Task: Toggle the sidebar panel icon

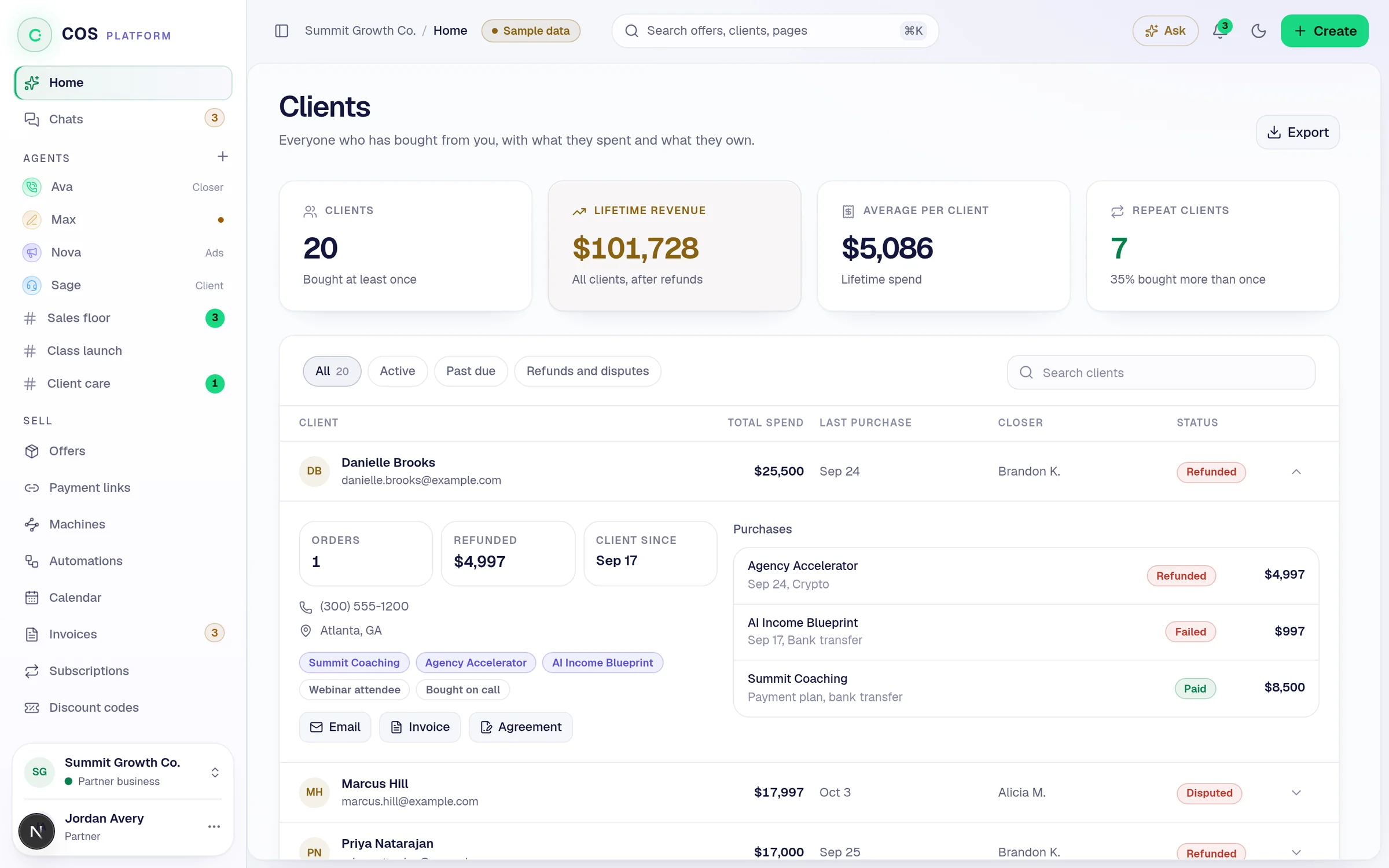Action: tap(281, 31)
